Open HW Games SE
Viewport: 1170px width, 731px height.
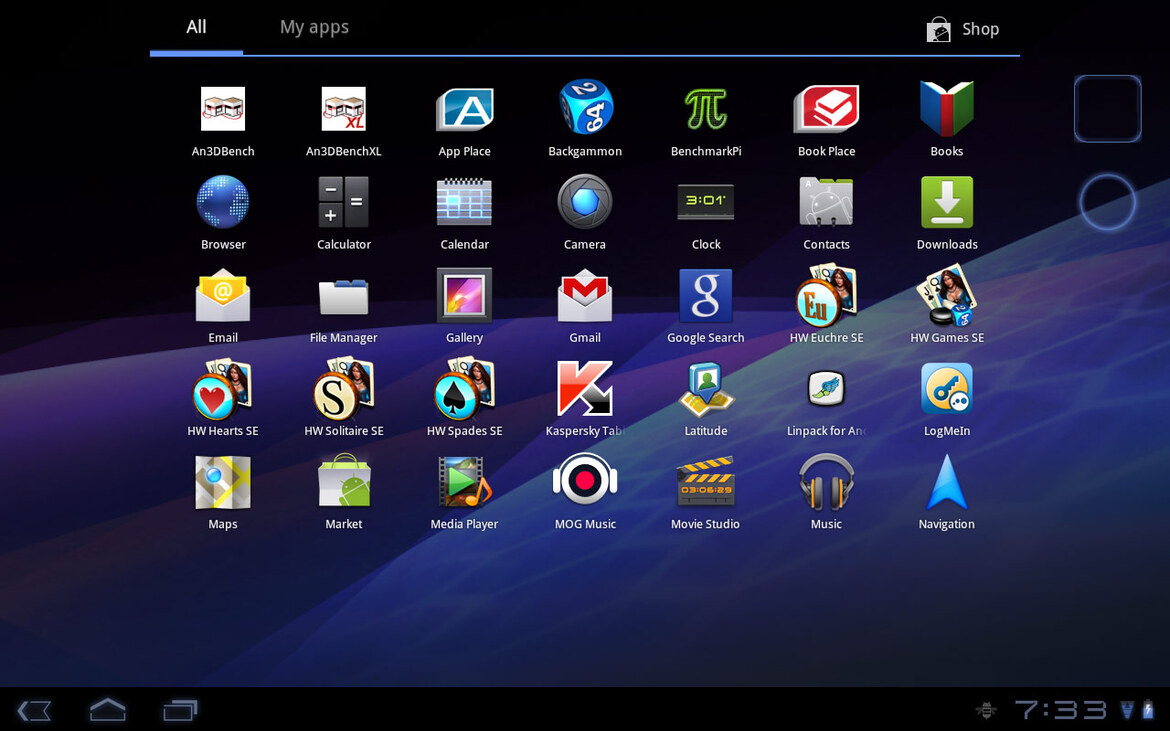click(x=947, y=295)
